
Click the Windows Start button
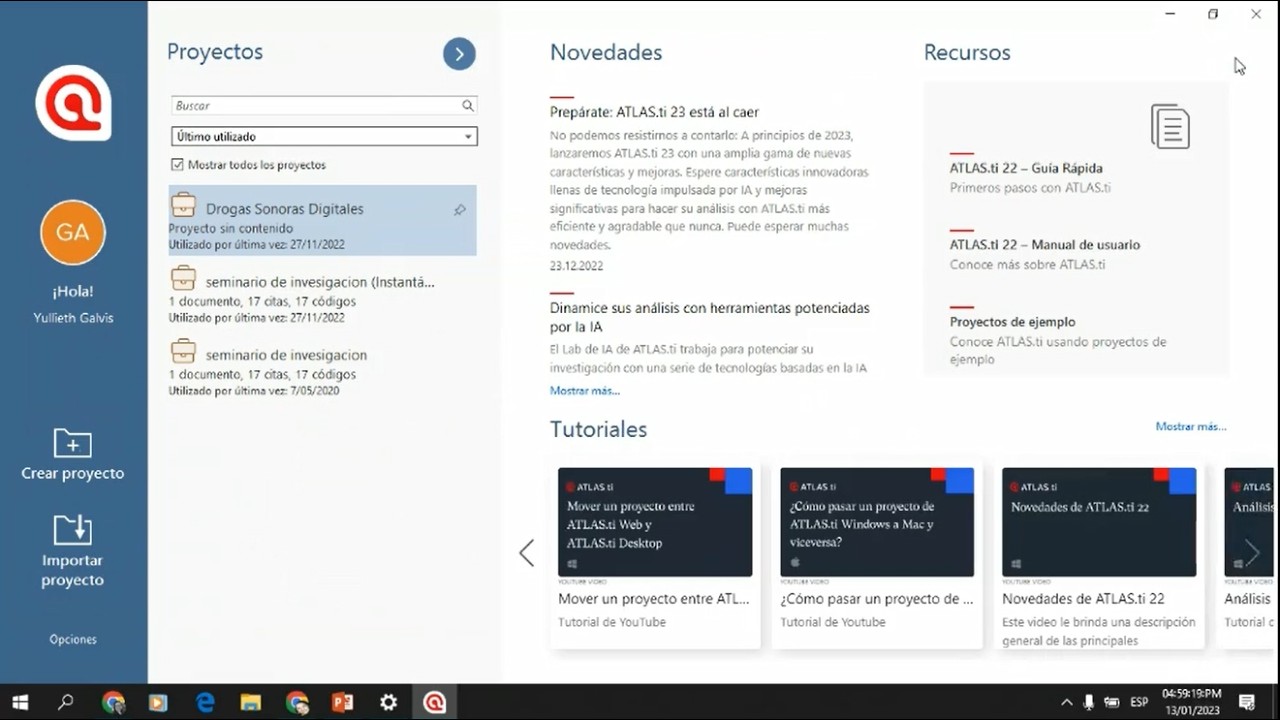click(x=20, y=702)
